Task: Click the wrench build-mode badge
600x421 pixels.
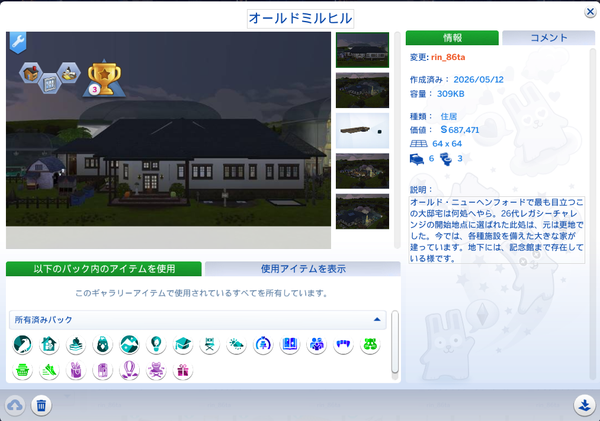Action: (18, 42)
